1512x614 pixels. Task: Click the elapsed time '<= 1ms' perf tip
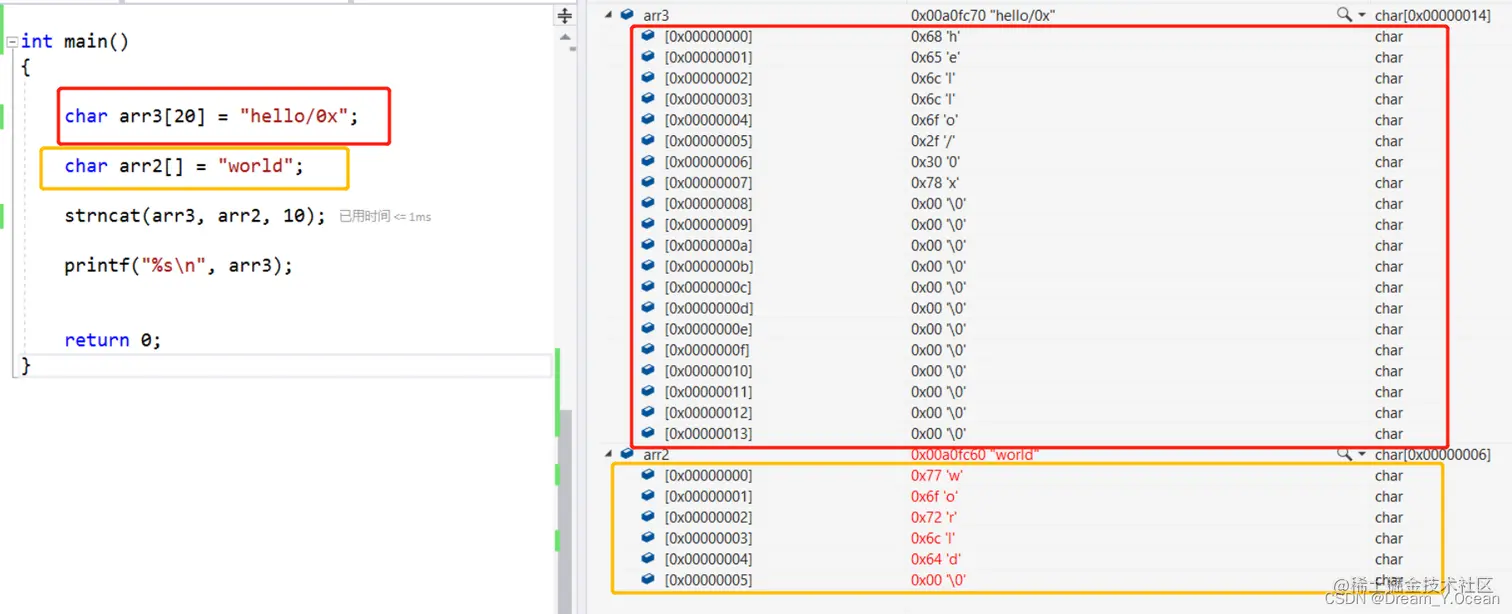[385, 216]
